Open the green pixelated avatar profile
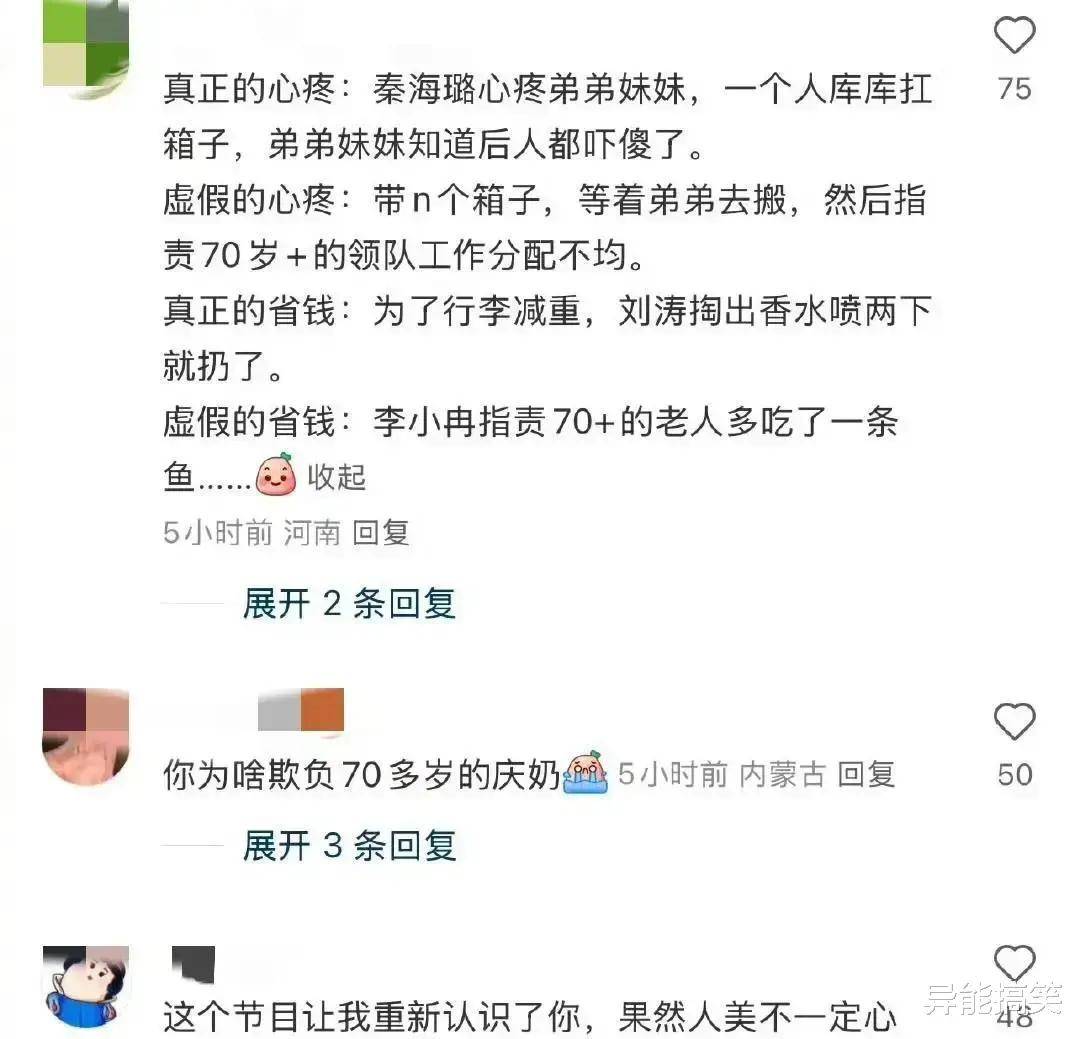The image size is (1080, 1039). (x=86, y=47)
